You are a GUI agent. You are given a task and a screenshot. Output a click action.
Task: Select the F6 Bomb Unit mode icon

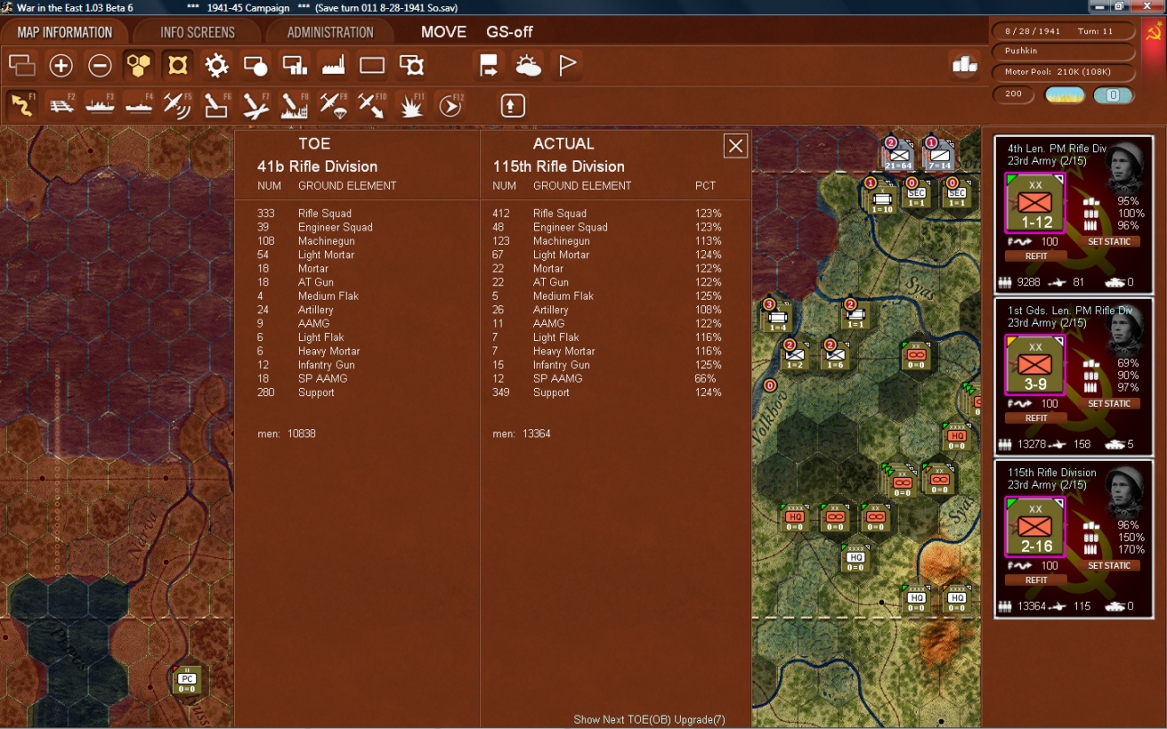click(x=217, y=106)
